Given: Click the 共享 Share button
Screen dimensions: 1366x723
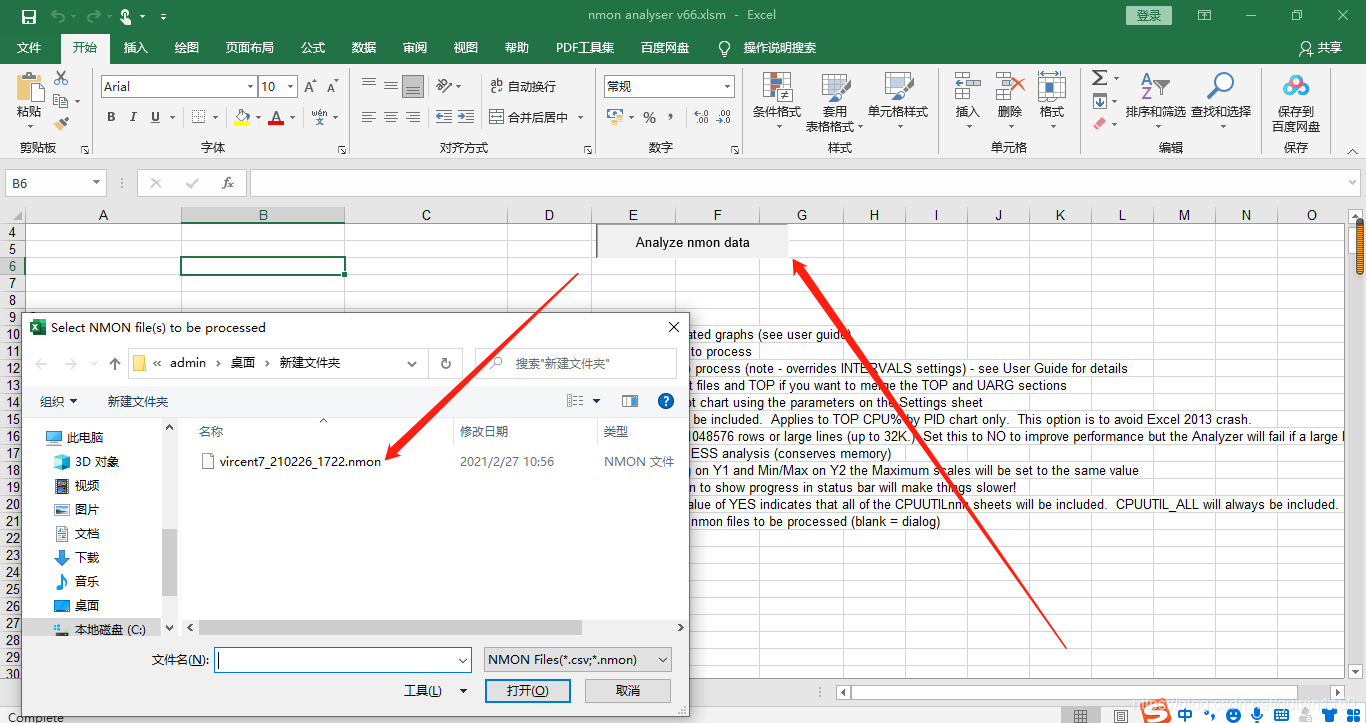Looking at the screenshot, I should [x=1320, y=48].
